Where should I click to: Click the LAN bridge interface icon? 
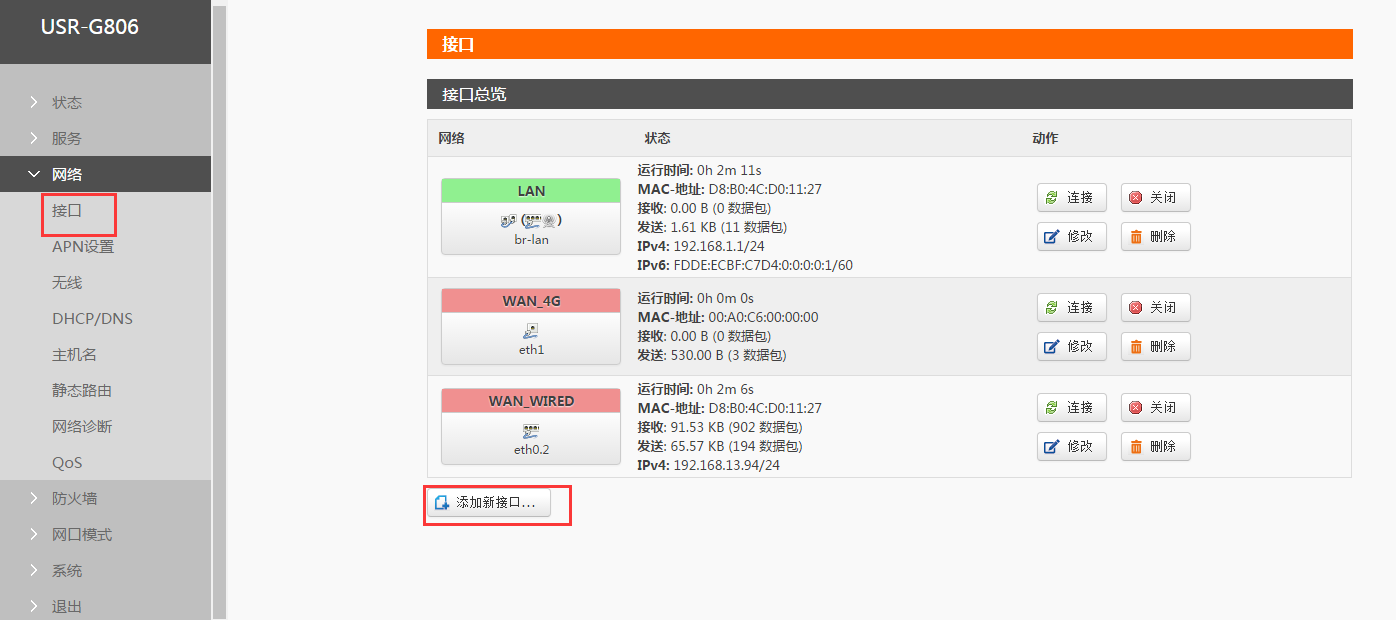point(531,220)
